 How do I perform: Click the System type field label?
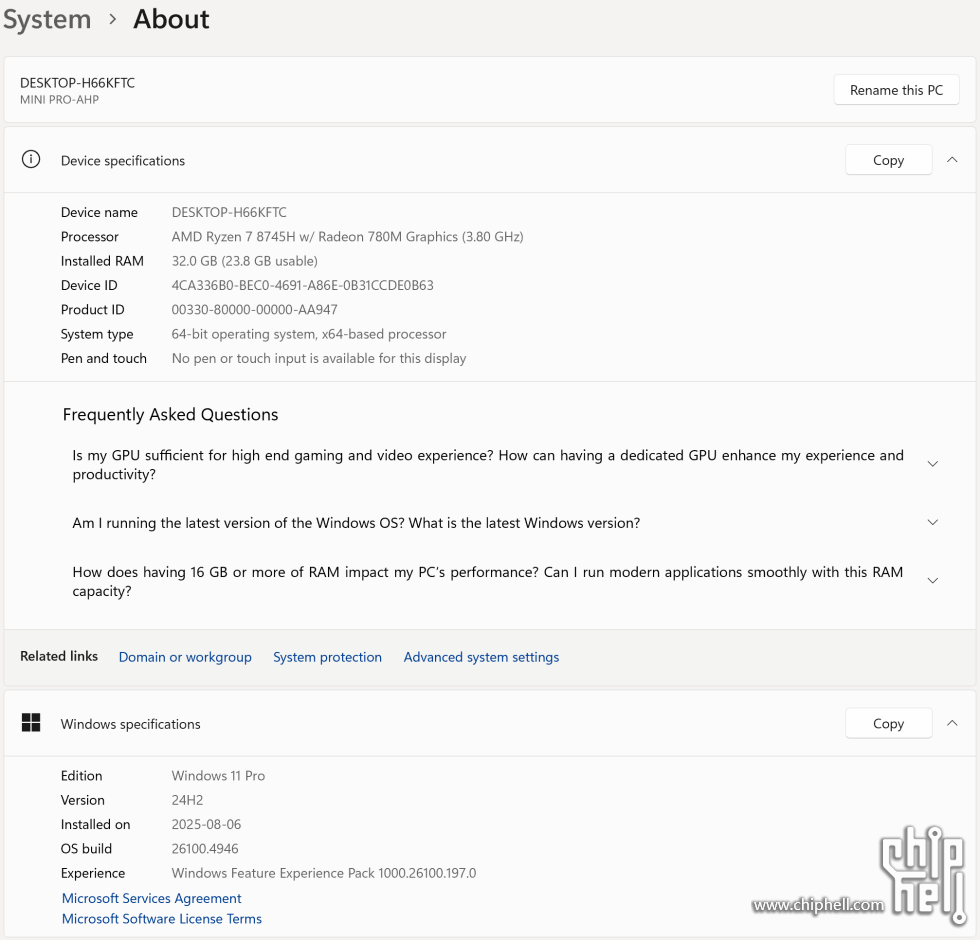[x=97, y=334]
